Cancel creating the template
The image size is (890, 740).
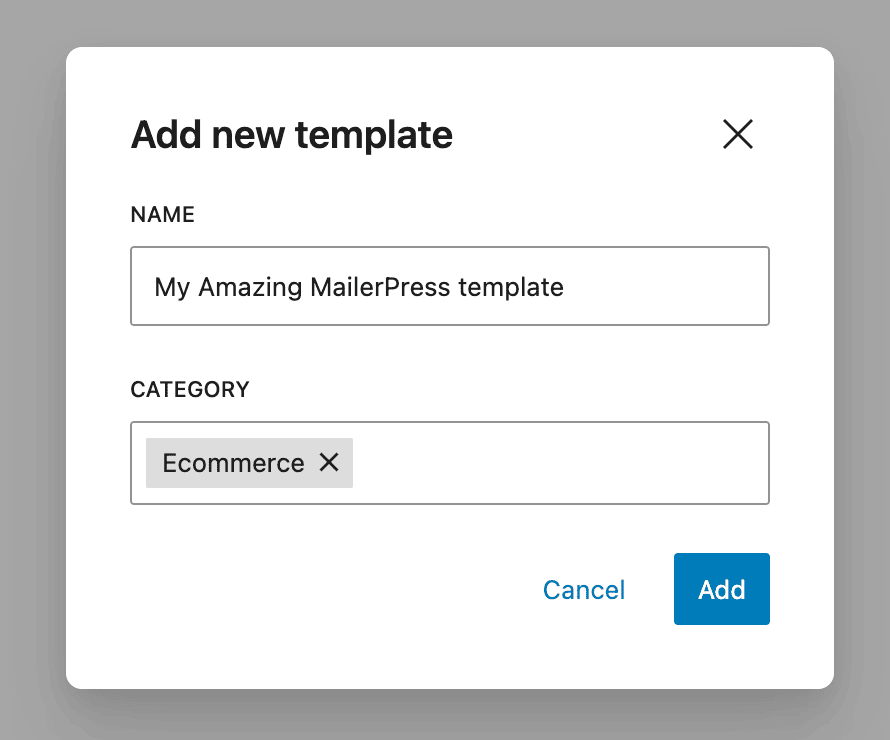pos(583,589)
